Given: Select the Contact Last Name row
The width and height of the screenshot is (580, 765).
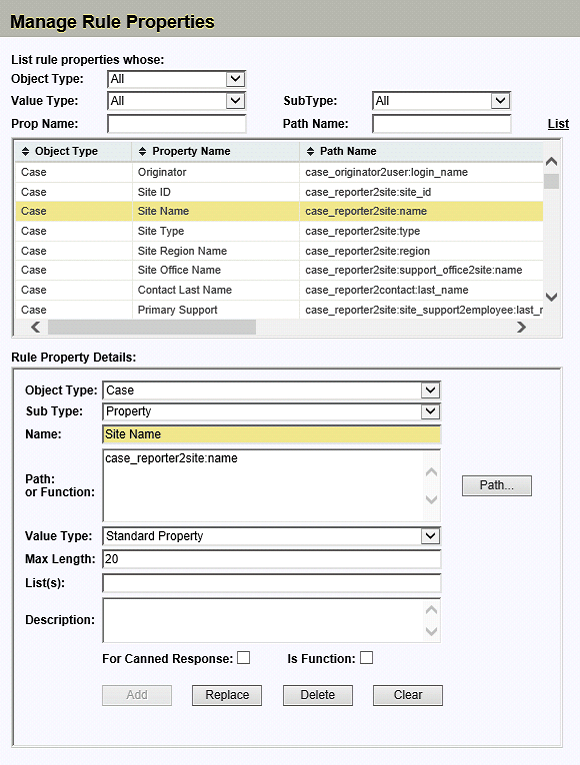Looking at the screenshot, I should point(279,290).
